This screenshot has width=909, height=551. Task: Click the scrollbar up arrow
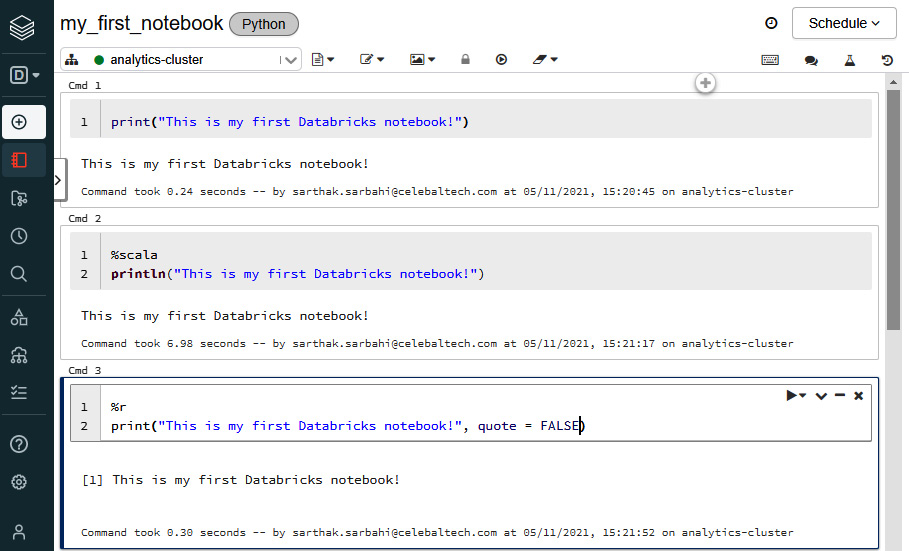(893, 82)
